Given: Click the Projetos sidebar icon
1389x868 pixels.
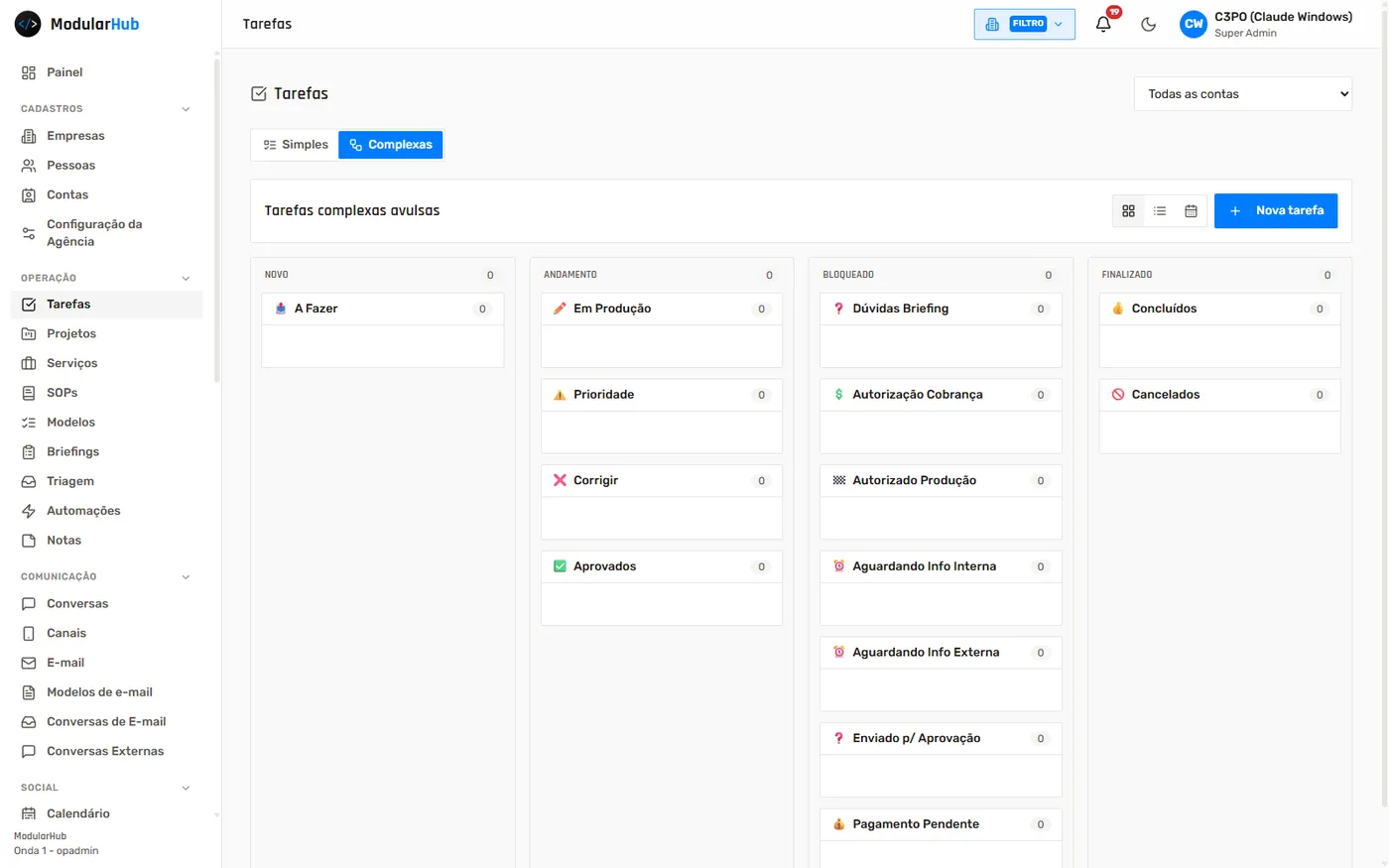Looking at the screenshot, I should (29, 334).
